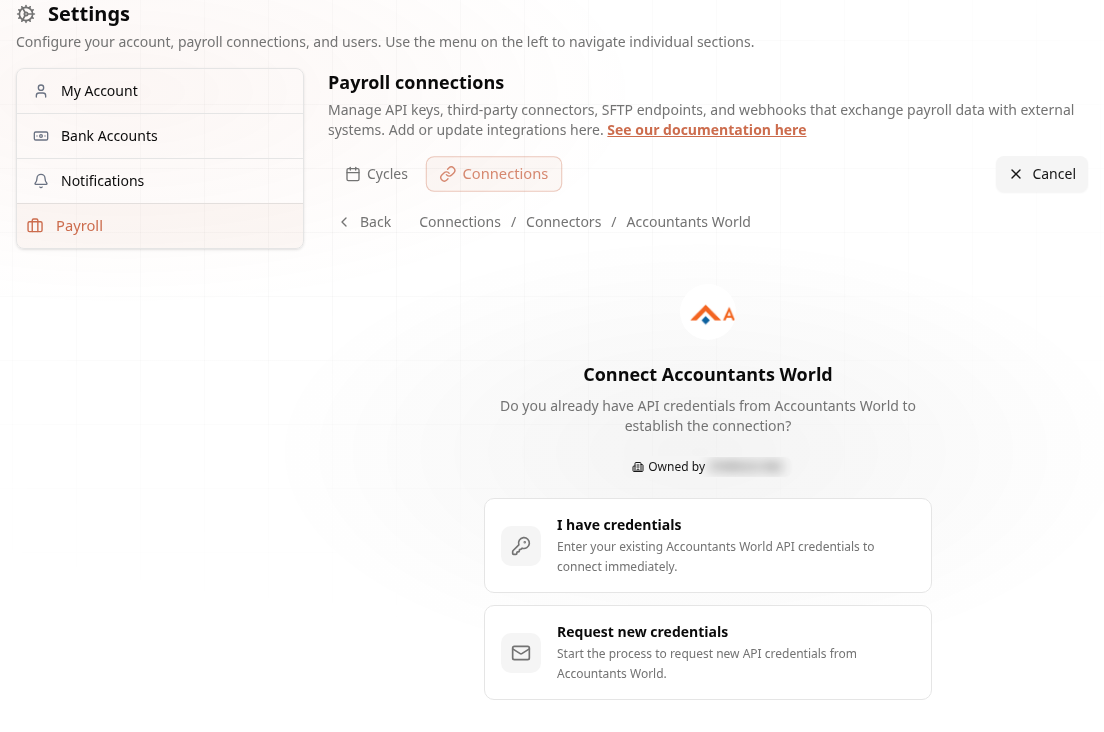The image size is (1104, 732).
Task: Click the Payroll connections heading
Action: 416,83
